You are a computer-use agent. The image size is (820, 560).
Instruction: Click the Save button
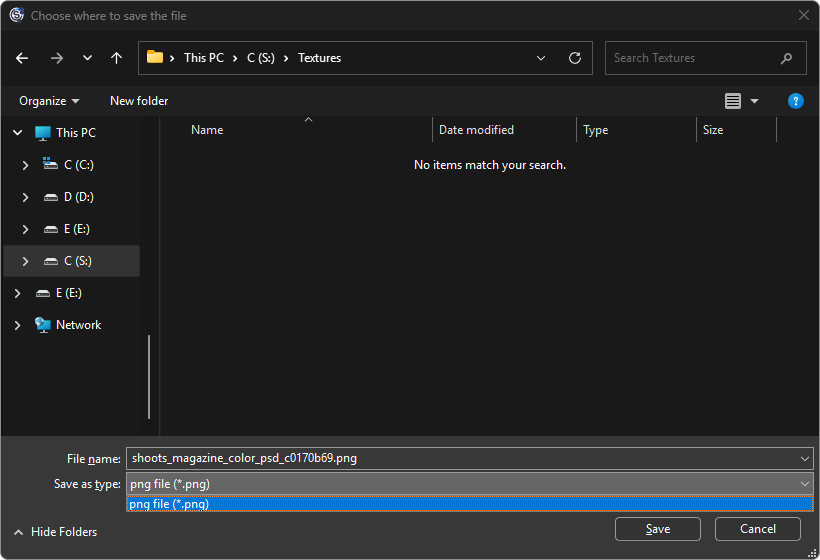click(x=657, y=529)
